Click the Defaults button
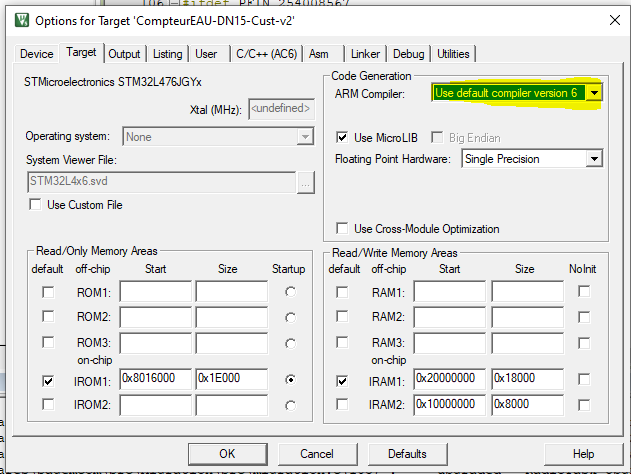The height and width of the screenshot is (474, 631). [x=407, y=453]
